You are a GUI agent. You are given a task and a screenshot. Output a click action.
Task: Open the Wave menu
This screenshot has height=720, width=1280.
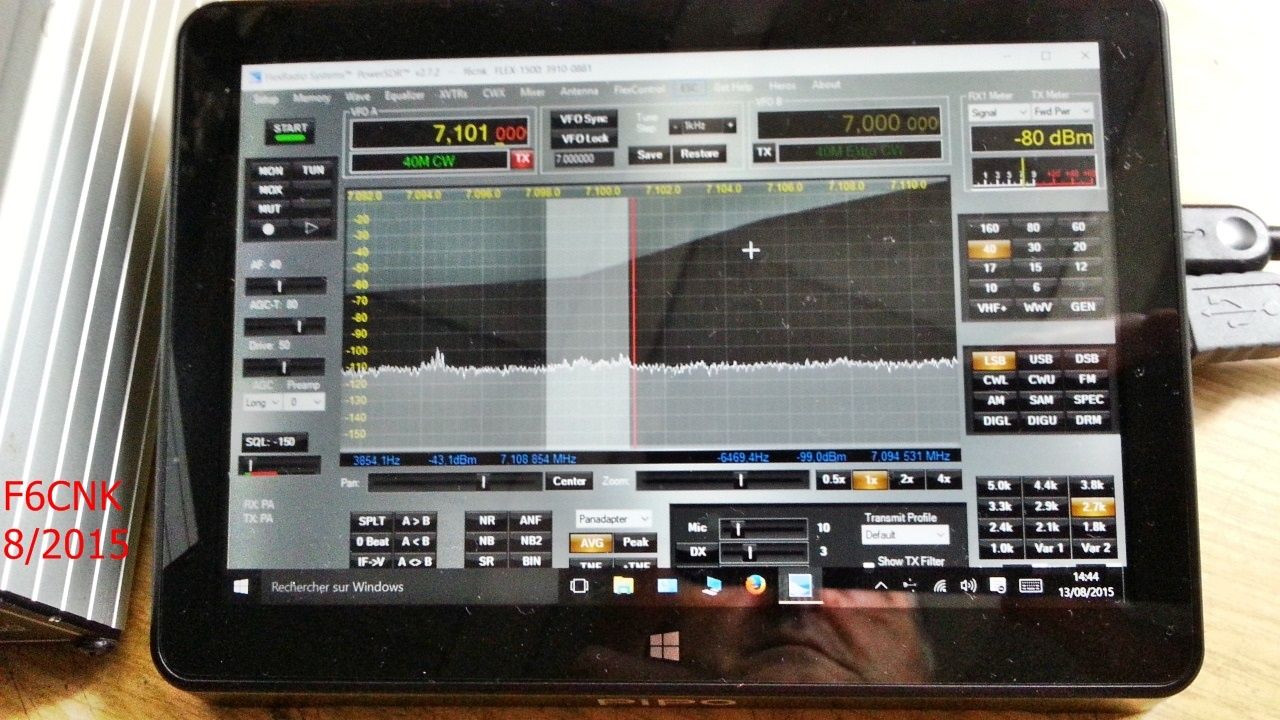click(x=357, y=97)
